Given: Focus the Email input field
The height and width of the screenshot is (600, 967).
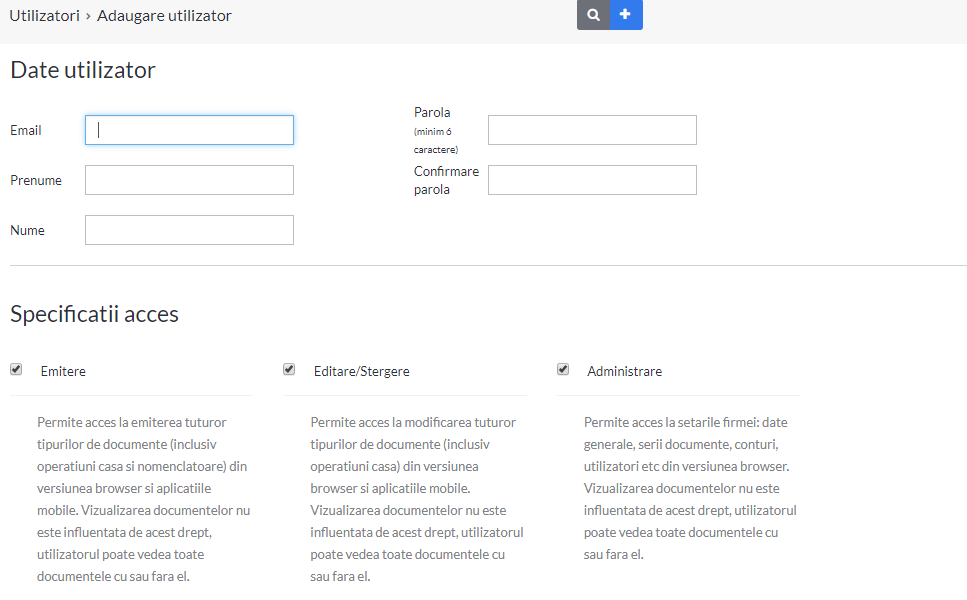Looking at the screenshot, I should point(189,130).
